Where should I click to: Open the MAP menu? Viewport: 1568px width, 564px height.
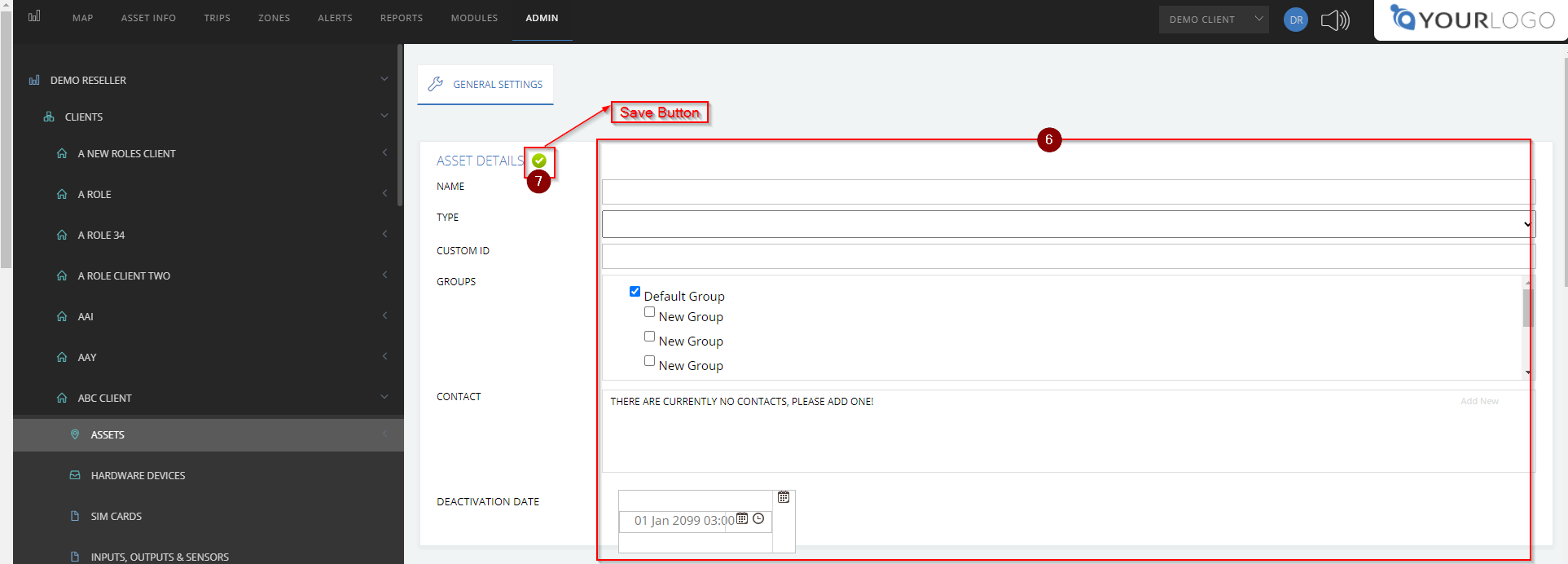83,18
